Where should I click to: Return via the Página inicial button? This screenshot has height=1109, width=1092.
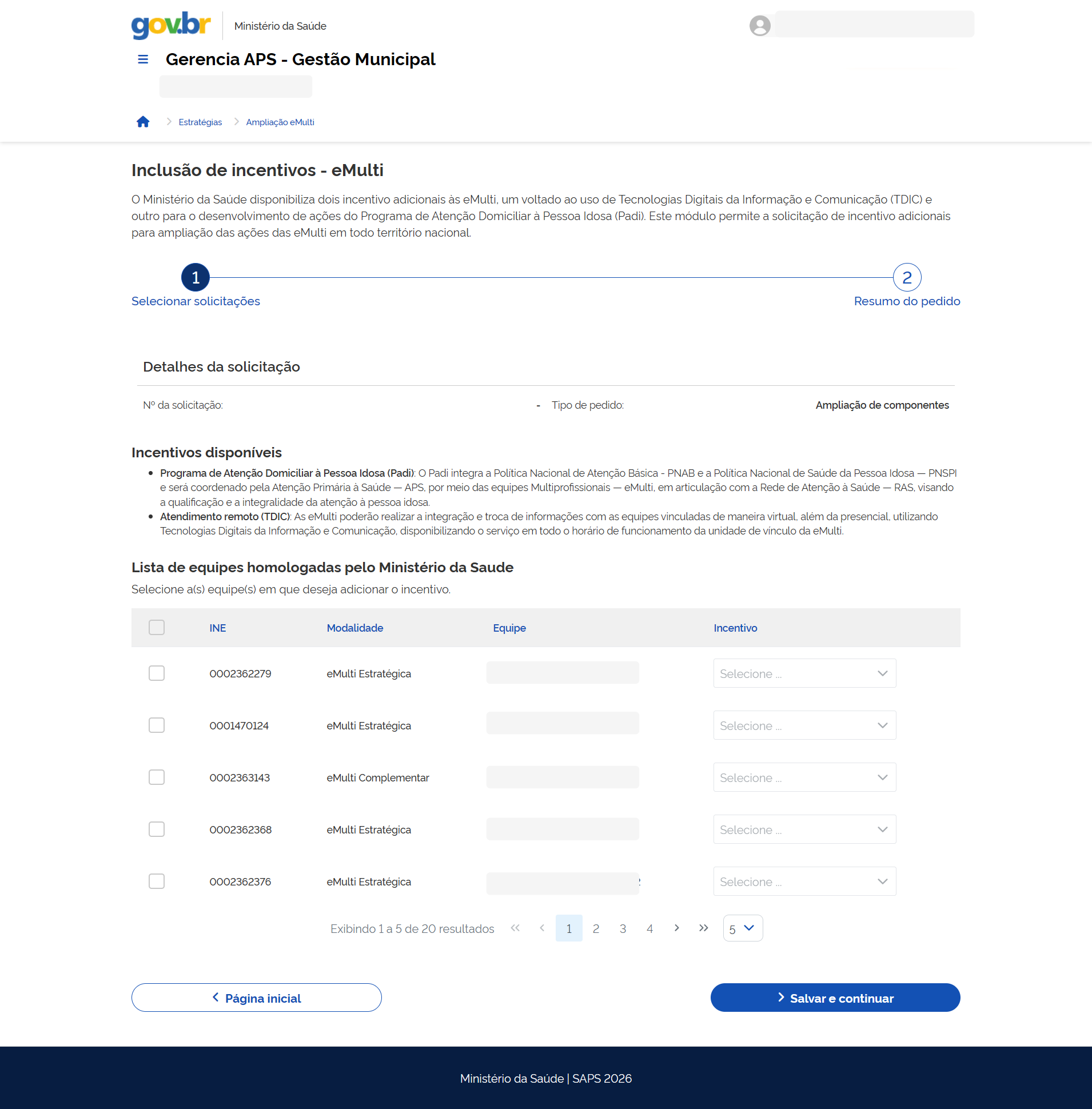[256, 998]
